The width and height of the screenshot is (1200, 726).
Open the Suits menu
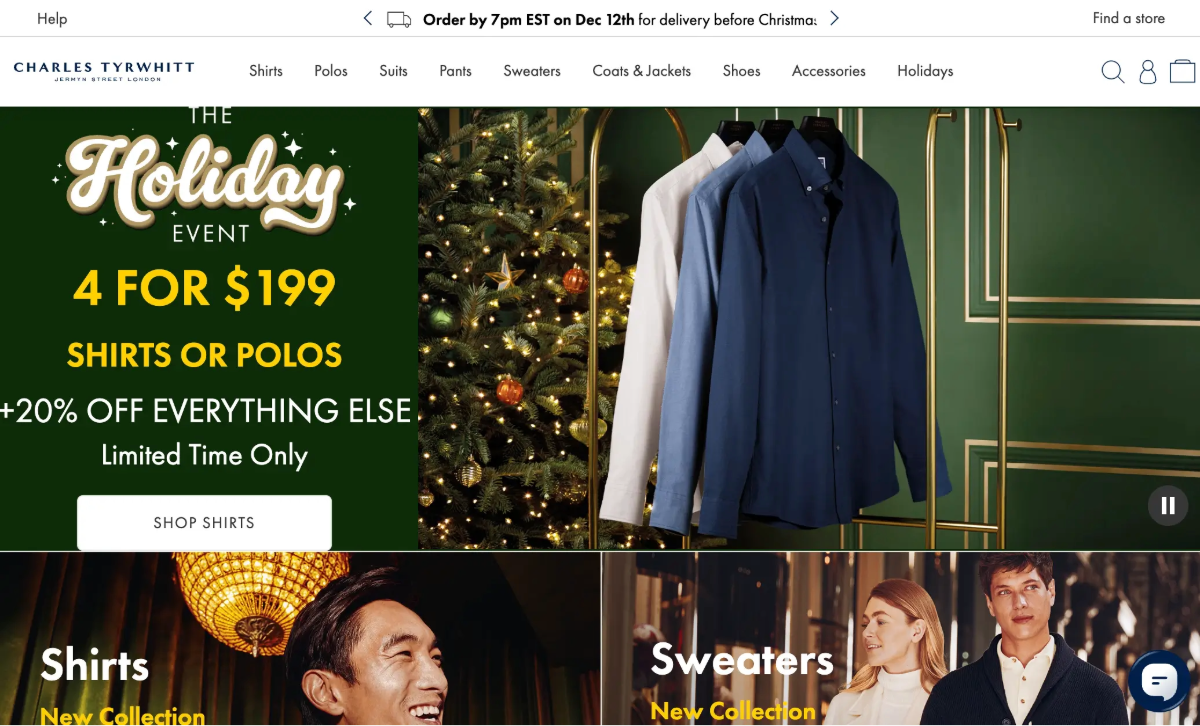[x=393, y=71]
